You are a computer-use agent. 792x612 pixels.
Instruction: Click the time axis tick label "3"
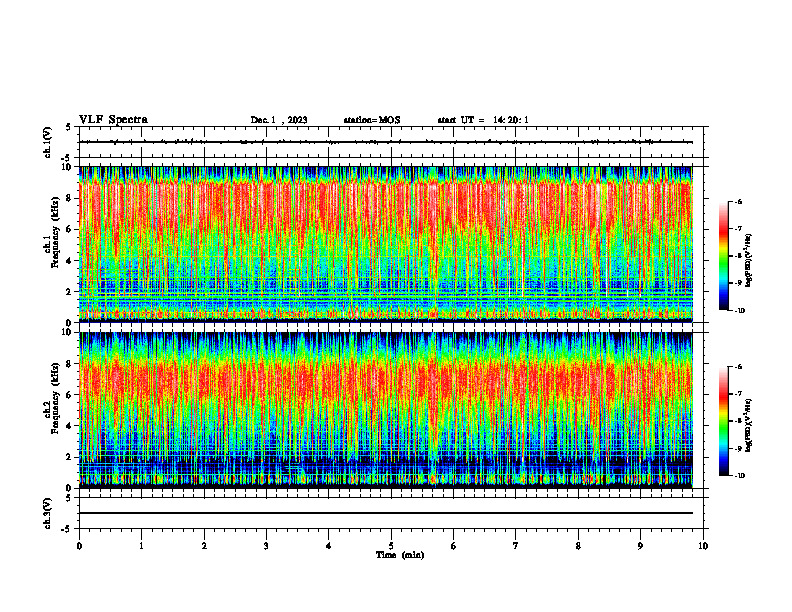266,546
